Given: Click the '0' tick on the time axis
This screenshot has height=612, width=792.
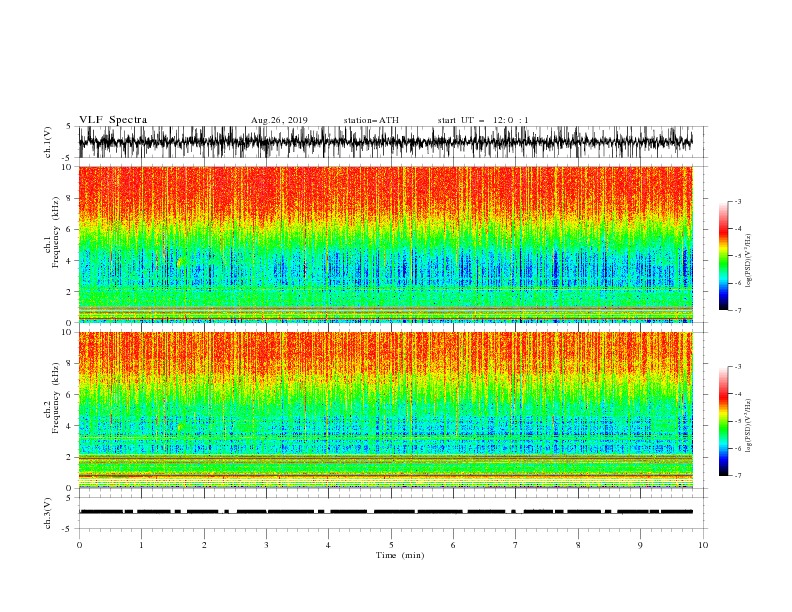Looking at the screenshot, I should coord(79,545).
